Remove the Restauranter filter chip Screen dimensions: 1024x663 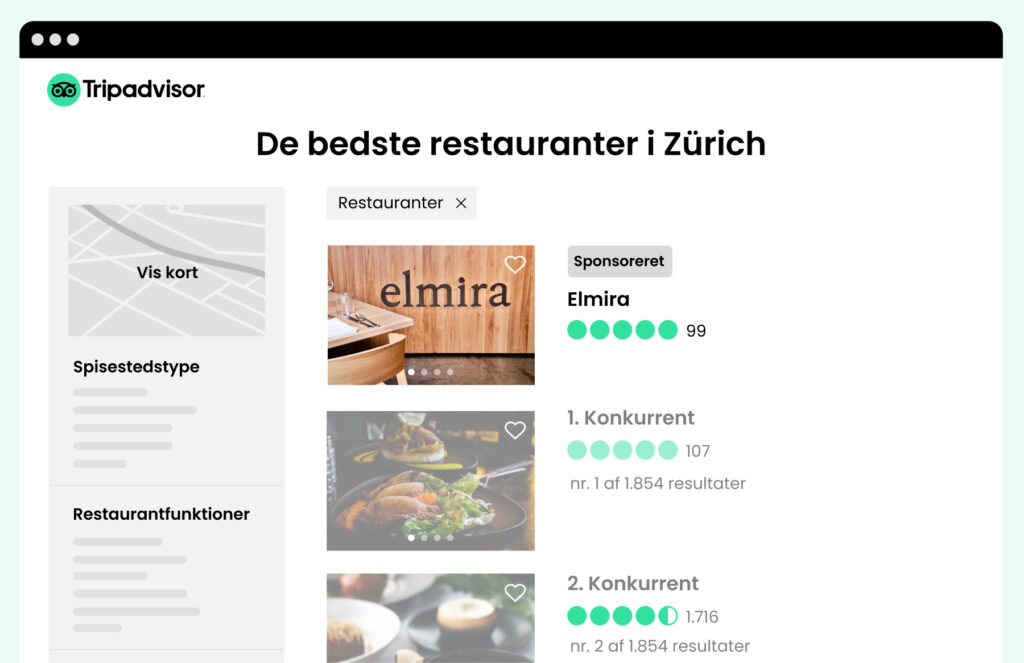pos(461,203)
